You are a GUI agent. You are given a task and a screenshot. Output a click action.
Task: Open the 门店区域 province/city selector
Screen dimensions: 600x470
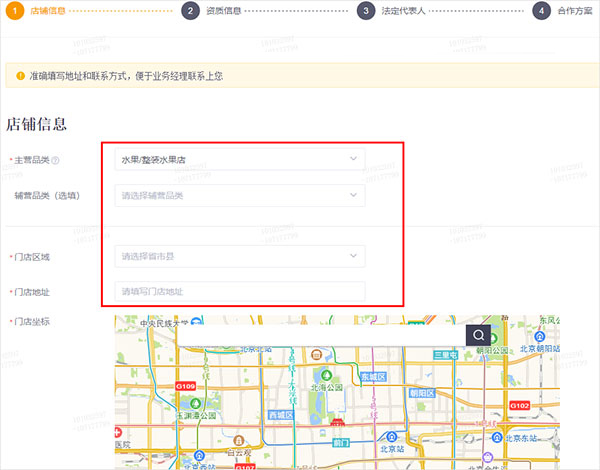pyautogui.click(x=239, y=257)
